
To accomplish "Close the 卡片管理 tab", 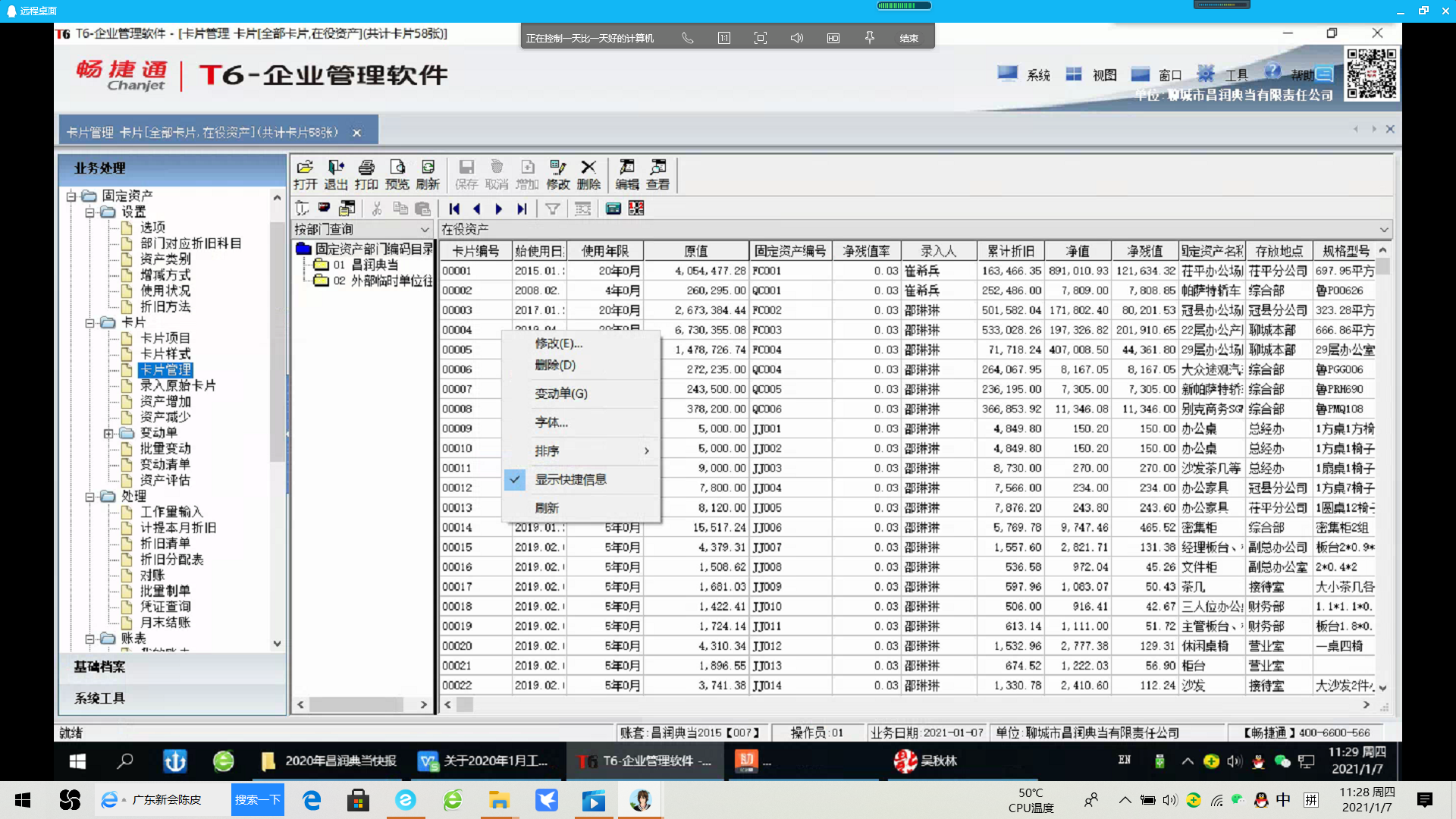I will 356,133.
